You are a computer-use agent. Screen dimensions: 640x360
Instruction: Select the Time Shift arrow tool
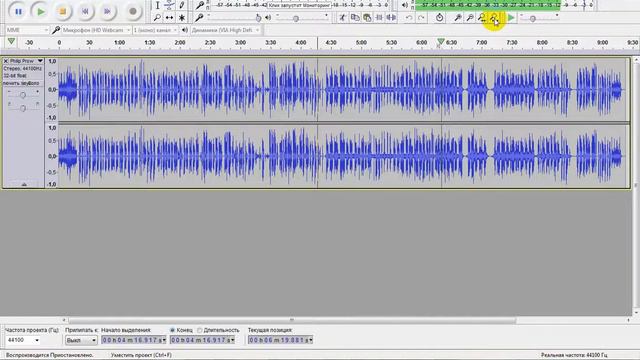pyautogui.click(x=169, y=18)
